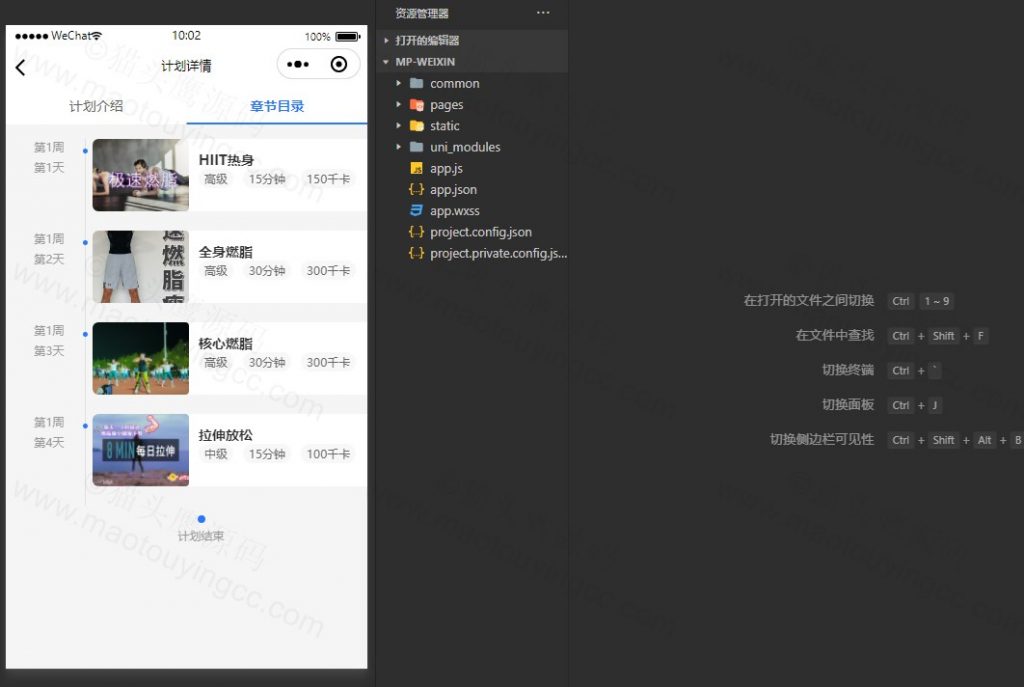Select the 拉伸放松 lesson title

[225, 435]
